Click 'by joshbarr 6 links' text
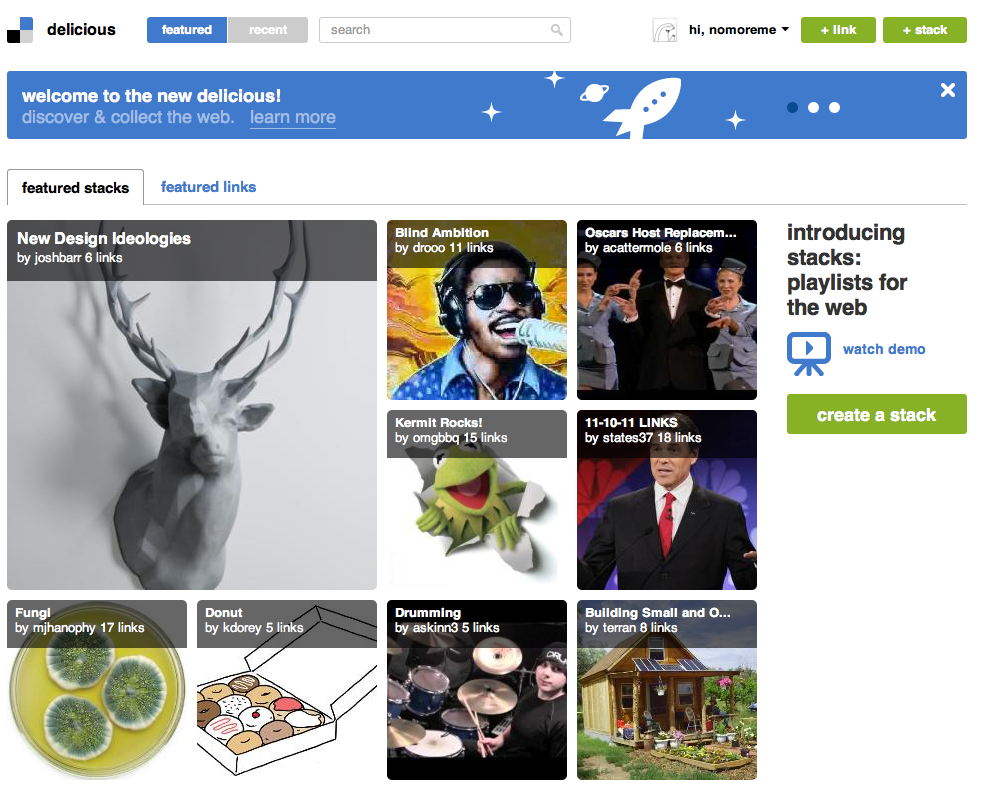Screen dimensions: 981x787 [69, 258]
